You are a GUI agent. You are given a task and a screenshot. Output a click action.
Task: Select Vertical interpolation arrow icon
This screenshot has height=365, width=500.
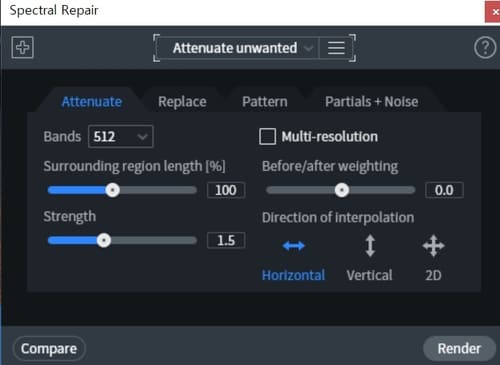pos(370,246)
